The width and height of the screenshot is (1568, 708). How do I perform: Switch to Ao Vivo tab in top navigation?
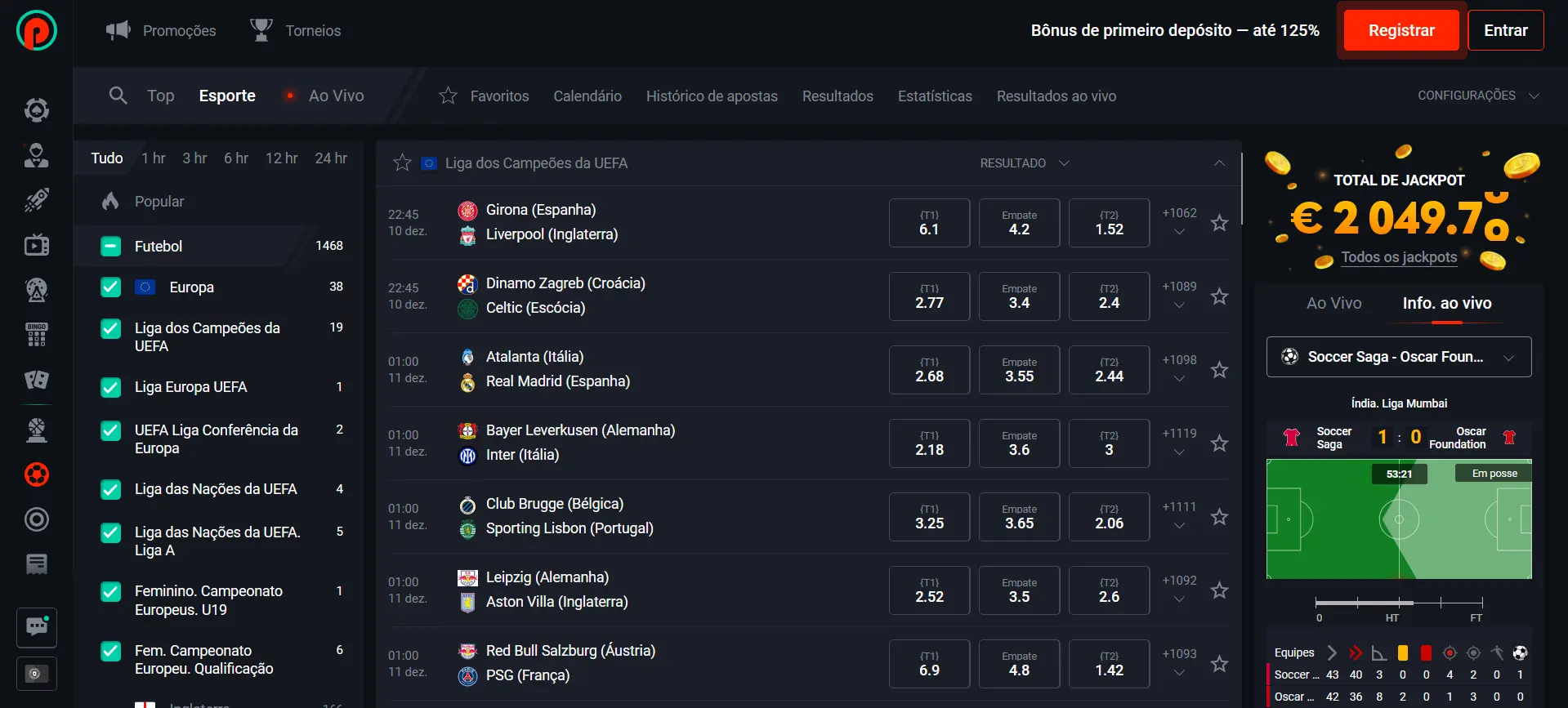tap(336, 96)
